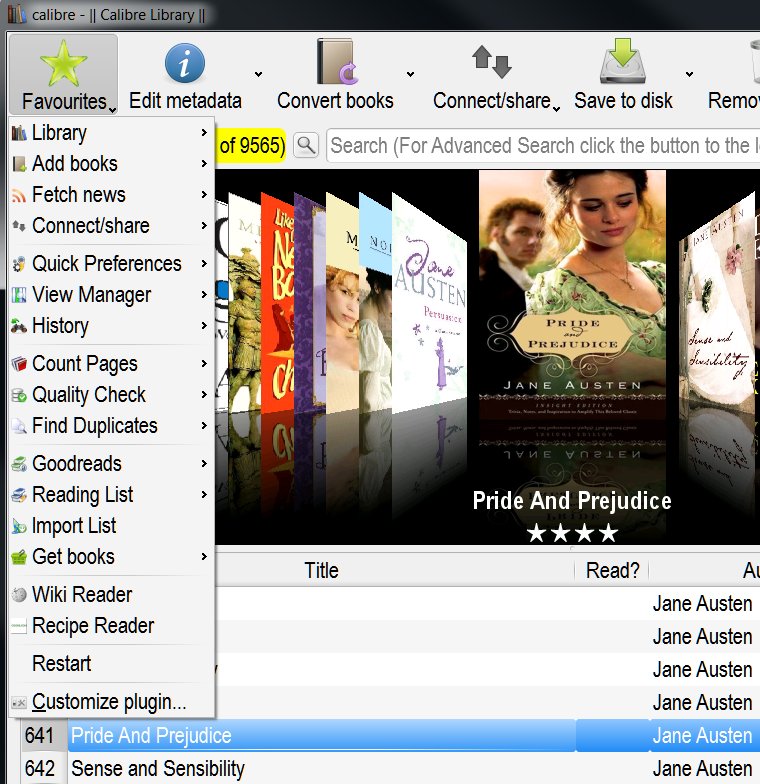This screenshot has height=784, width=760.
Task: Expand the Quick Preferences submenu arrow
Action: [x=204, y=264]
